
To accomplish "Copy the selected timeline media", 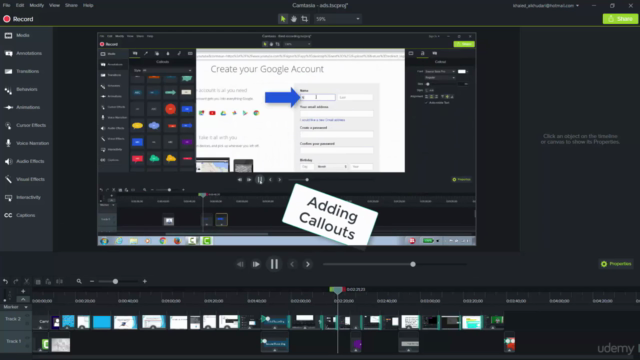I will point(38,281).
